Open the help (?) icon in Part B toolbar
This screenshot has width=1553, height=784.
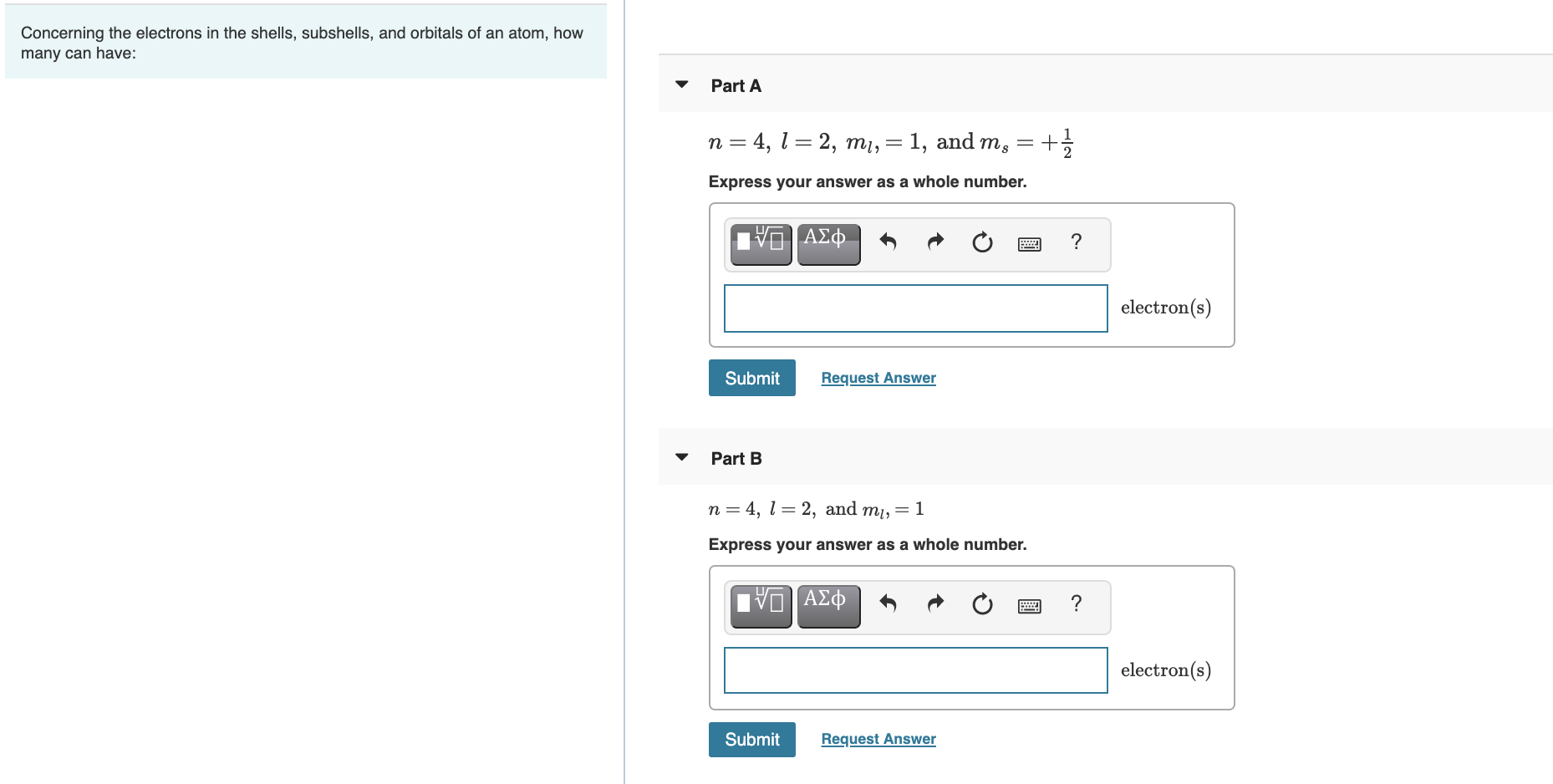point(1076,605)
